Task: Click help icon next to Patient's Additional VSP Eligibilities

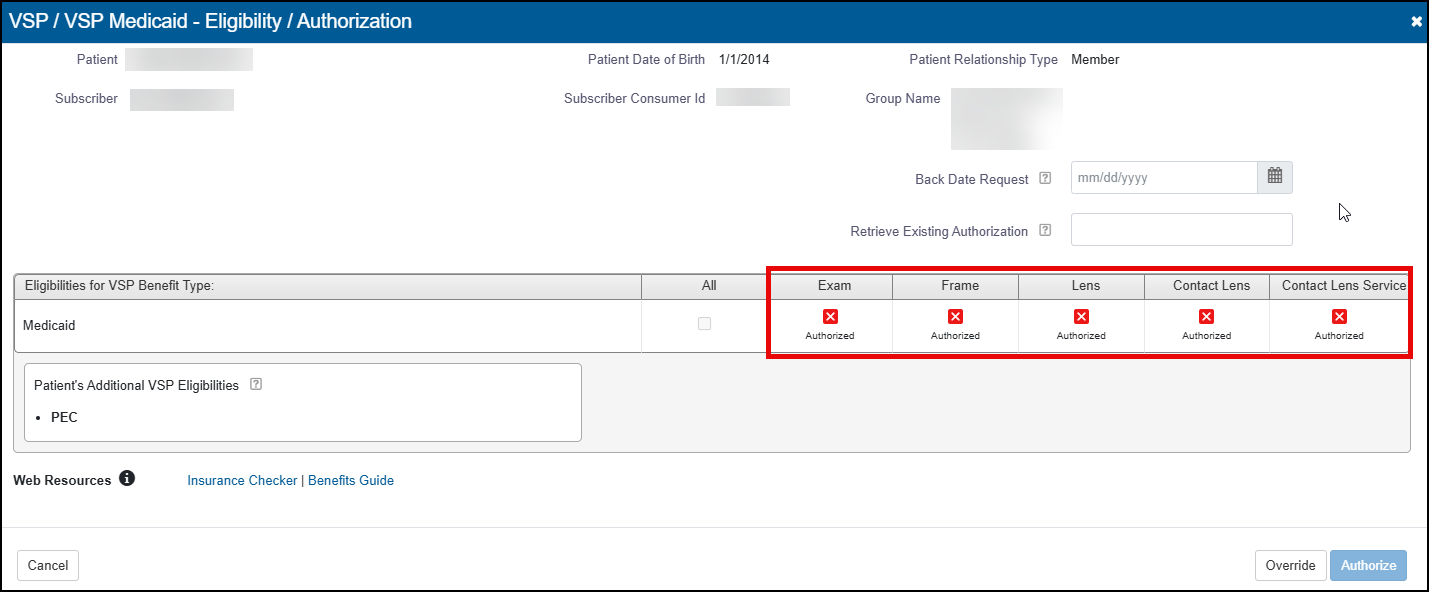Action: tap(256, 385)
